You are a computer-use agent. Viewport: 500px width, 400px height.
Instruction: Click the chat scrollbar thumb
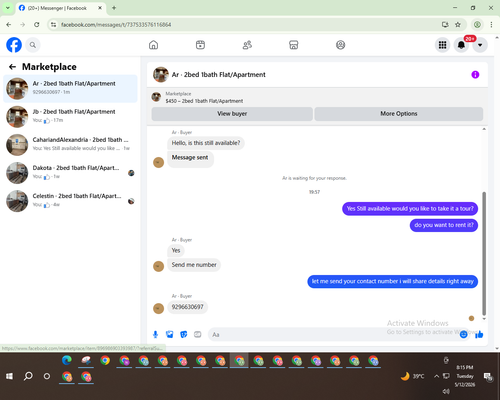[484, 253]
